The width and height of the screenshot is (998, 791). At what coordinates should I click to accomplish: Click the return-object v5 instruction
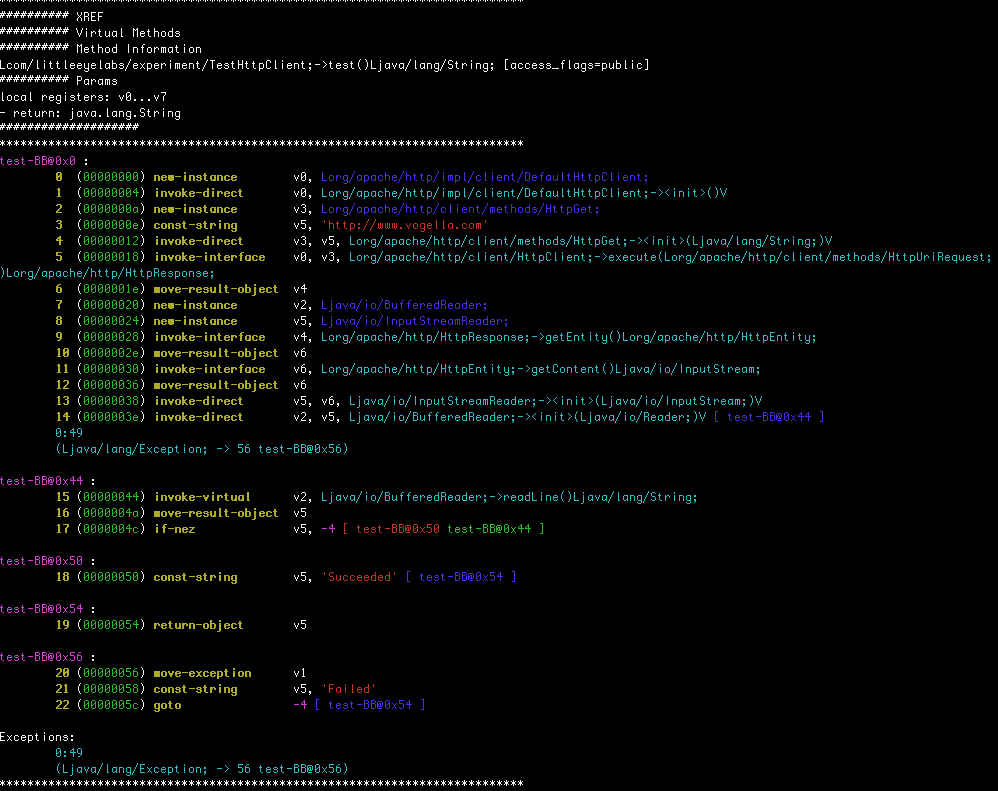(x=186, y=625)
